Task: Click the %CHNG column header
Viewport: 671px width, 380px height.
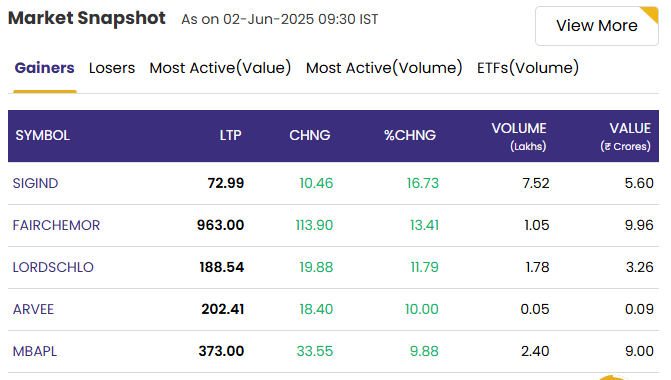Action: (x=410, y=135)
